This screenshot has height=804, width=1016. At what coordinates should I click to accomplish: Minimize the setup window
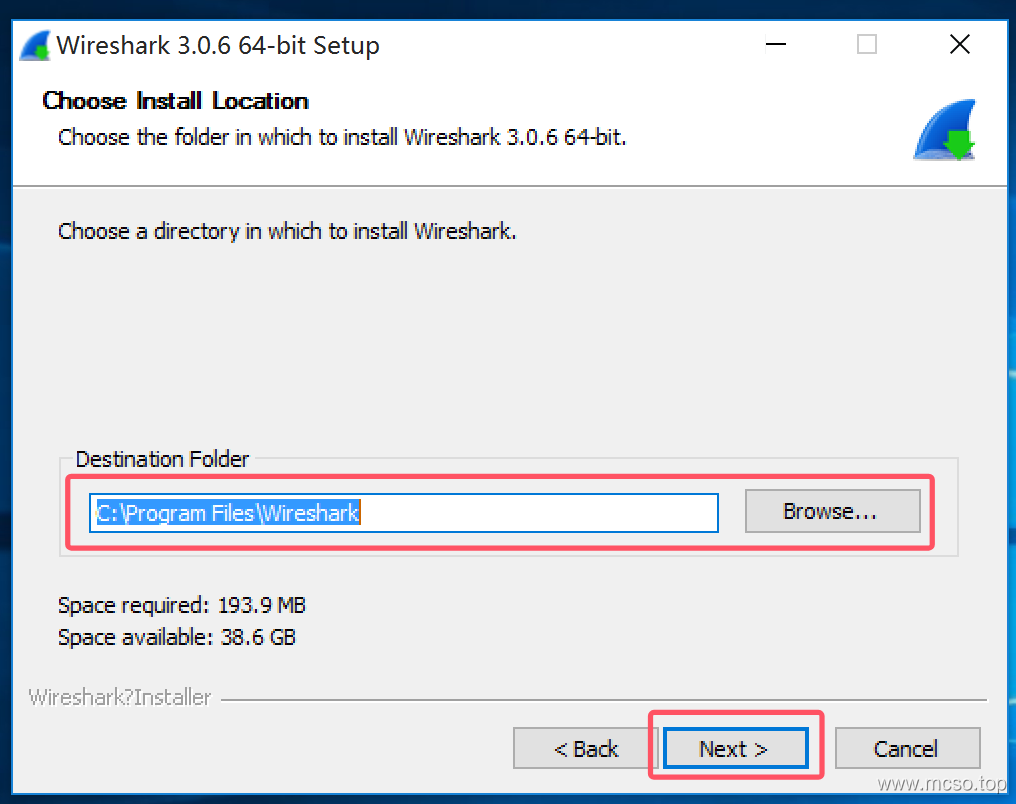[x=776, y=45]
